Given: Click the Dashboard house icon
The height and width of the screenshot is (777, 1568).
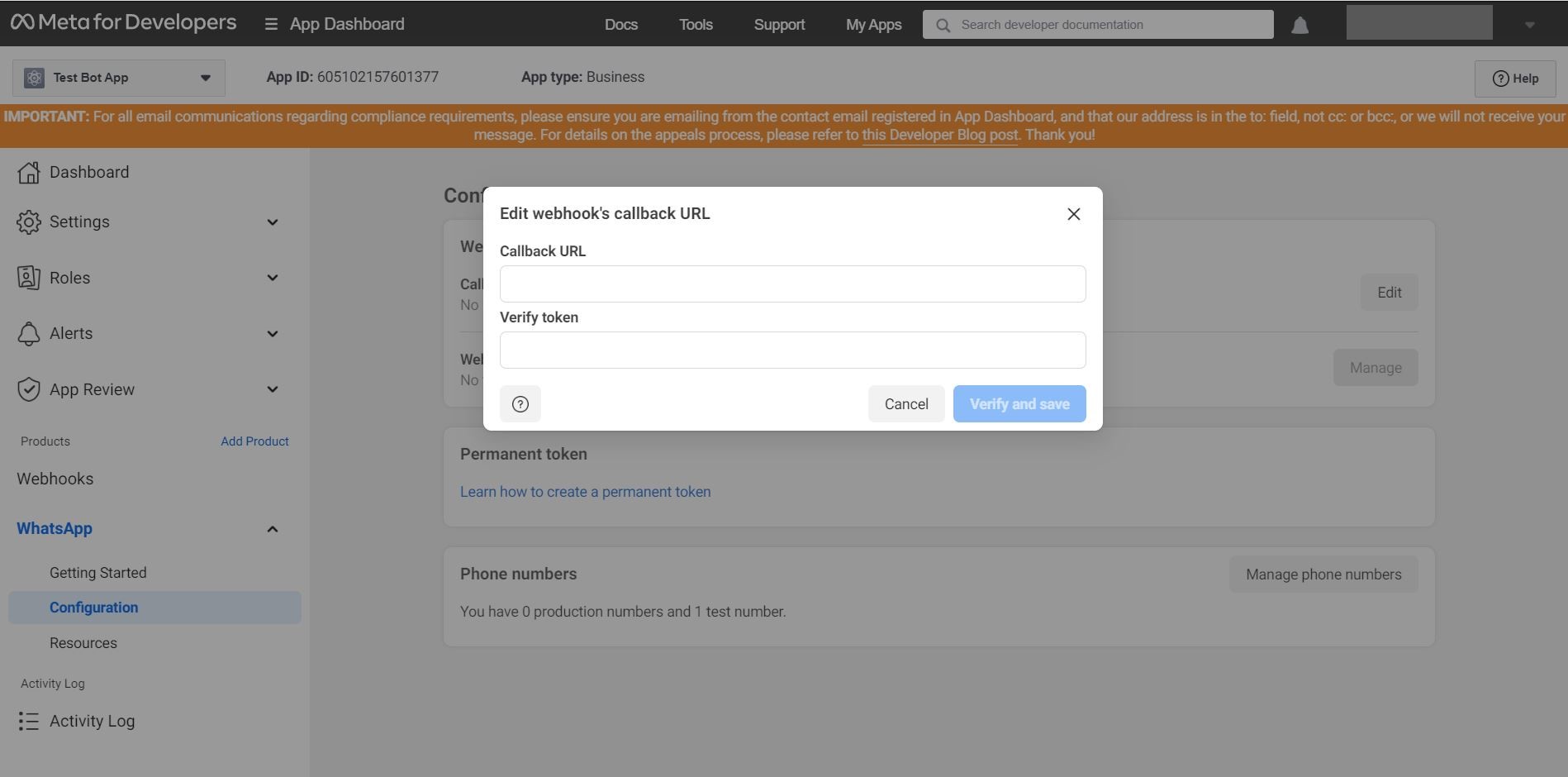Looking at the screenshot, I should tap(29, 172).
